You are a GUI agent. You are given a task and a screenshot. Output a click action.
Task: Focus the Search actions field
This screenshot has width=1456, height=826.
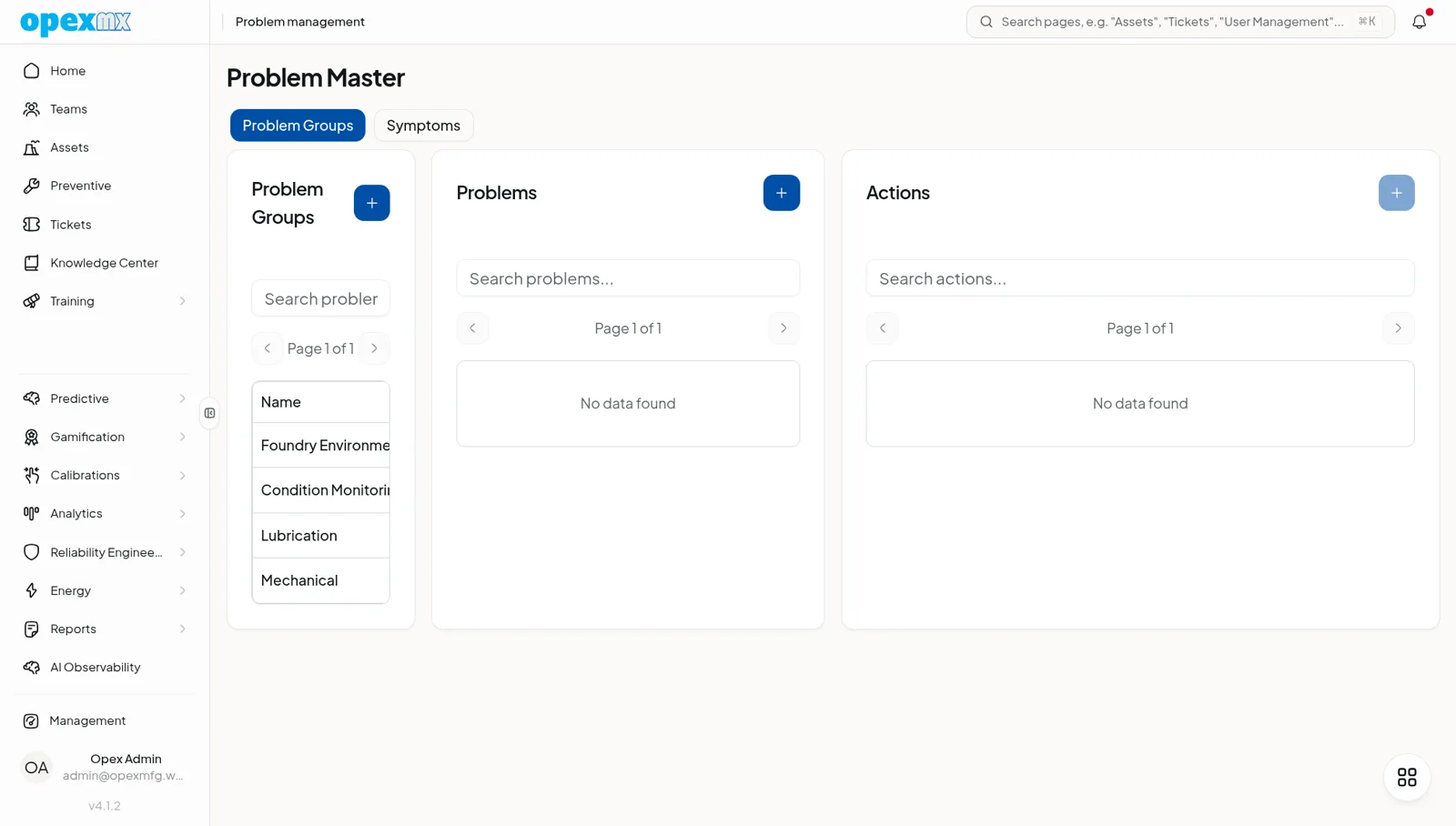coord(1140,278)
